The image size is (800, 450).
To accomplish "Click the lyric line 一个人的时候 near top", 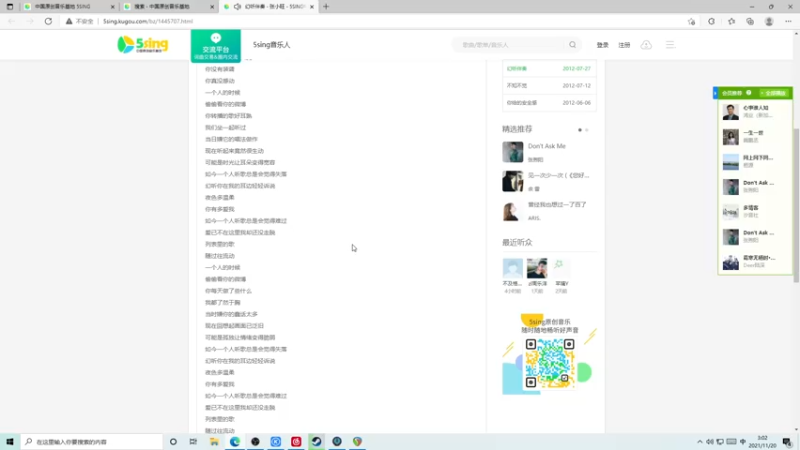I will [222, 92].
